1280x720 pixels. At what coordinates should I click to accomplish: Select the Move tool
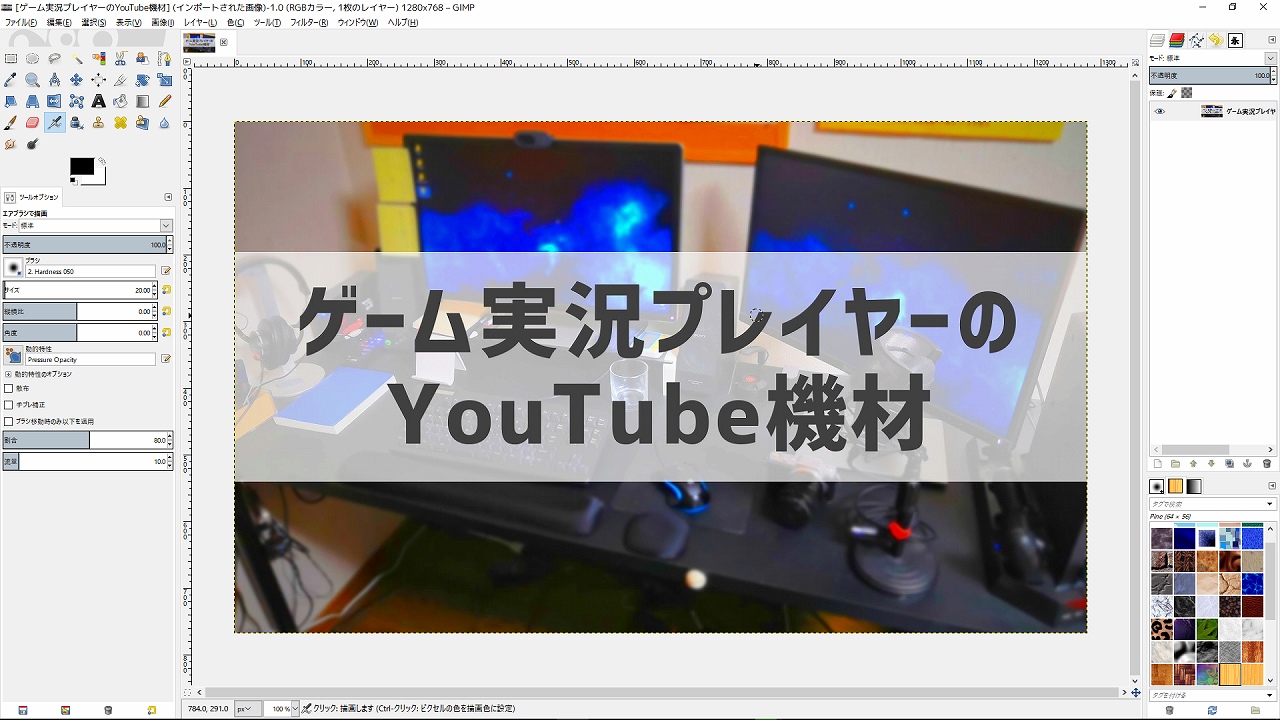click(x=77, y=80)
